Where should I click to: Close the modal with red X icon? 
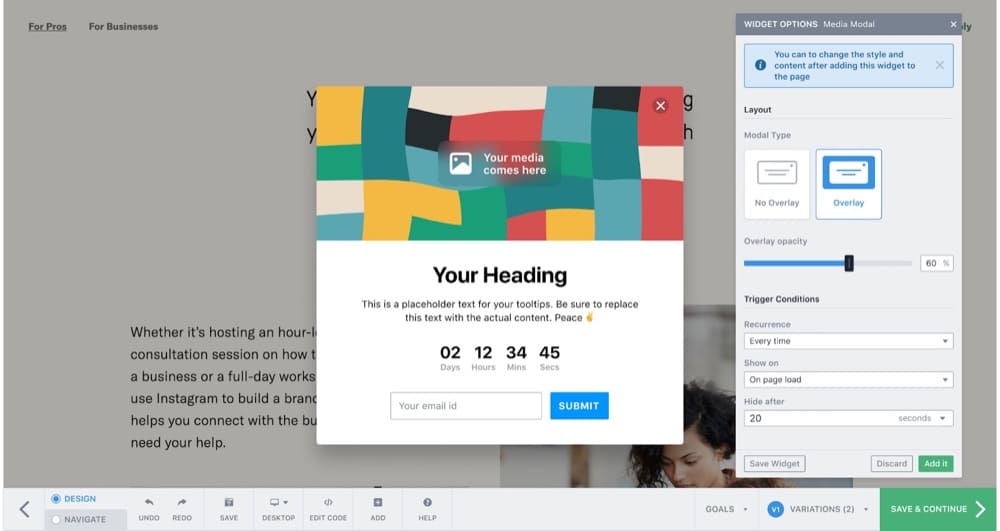click(x=660, y=105)
